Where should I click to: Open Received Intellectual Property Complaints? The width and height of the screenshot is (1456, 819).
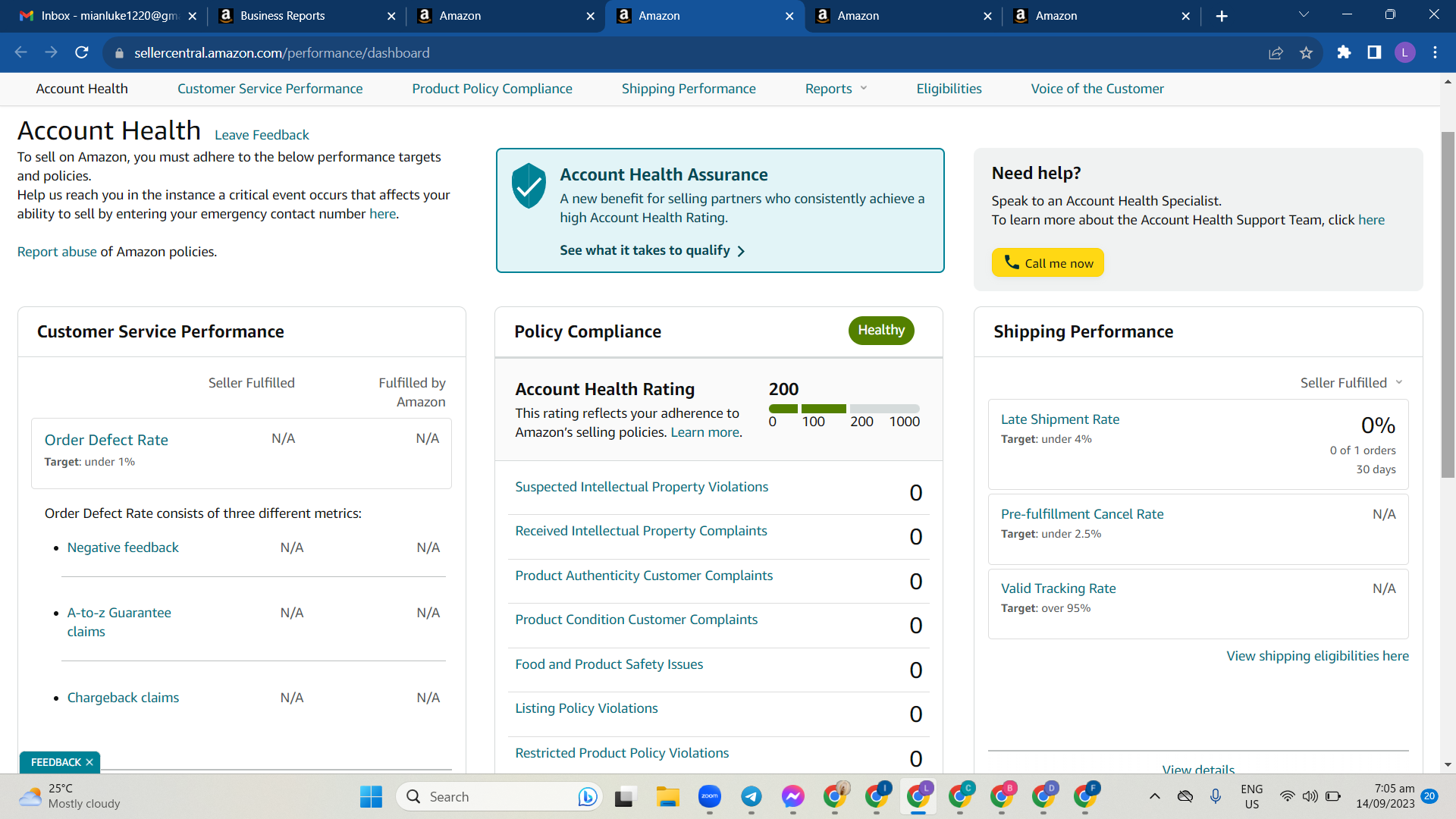pyautogui.click(x=641, y=531)
